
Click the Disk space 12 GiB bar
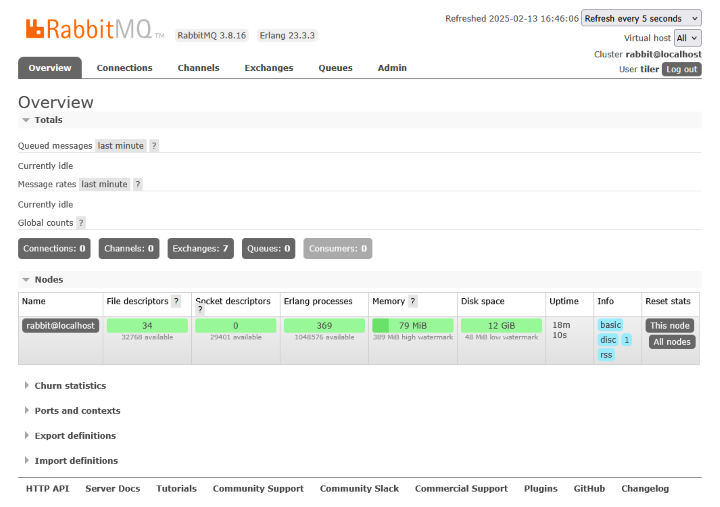[501, 326]
